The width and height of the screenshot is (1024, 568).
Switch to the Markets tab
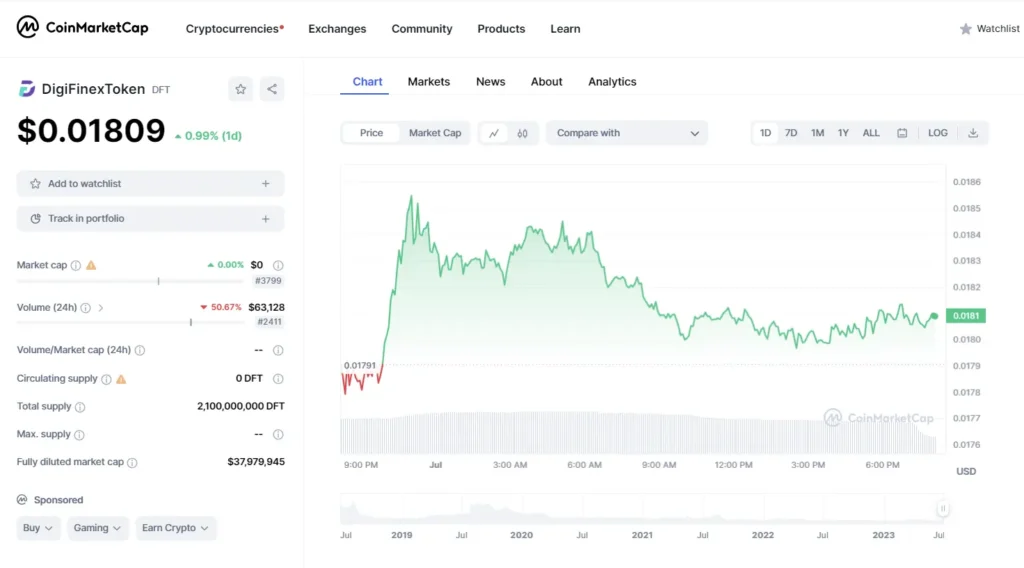coord(428,82)
